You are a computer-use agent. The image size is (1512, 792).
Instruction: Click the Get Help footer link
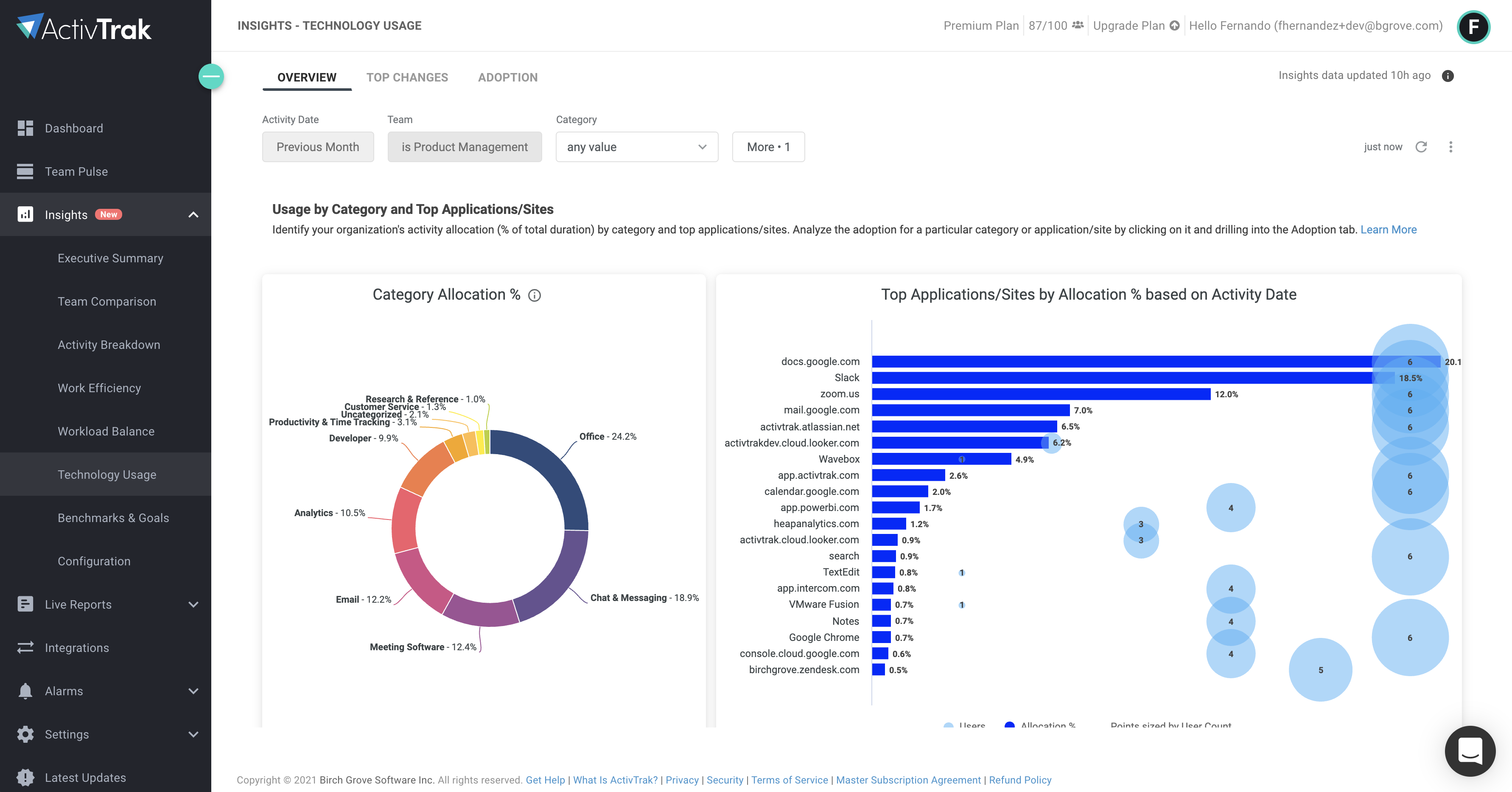(x=545, y=780)
